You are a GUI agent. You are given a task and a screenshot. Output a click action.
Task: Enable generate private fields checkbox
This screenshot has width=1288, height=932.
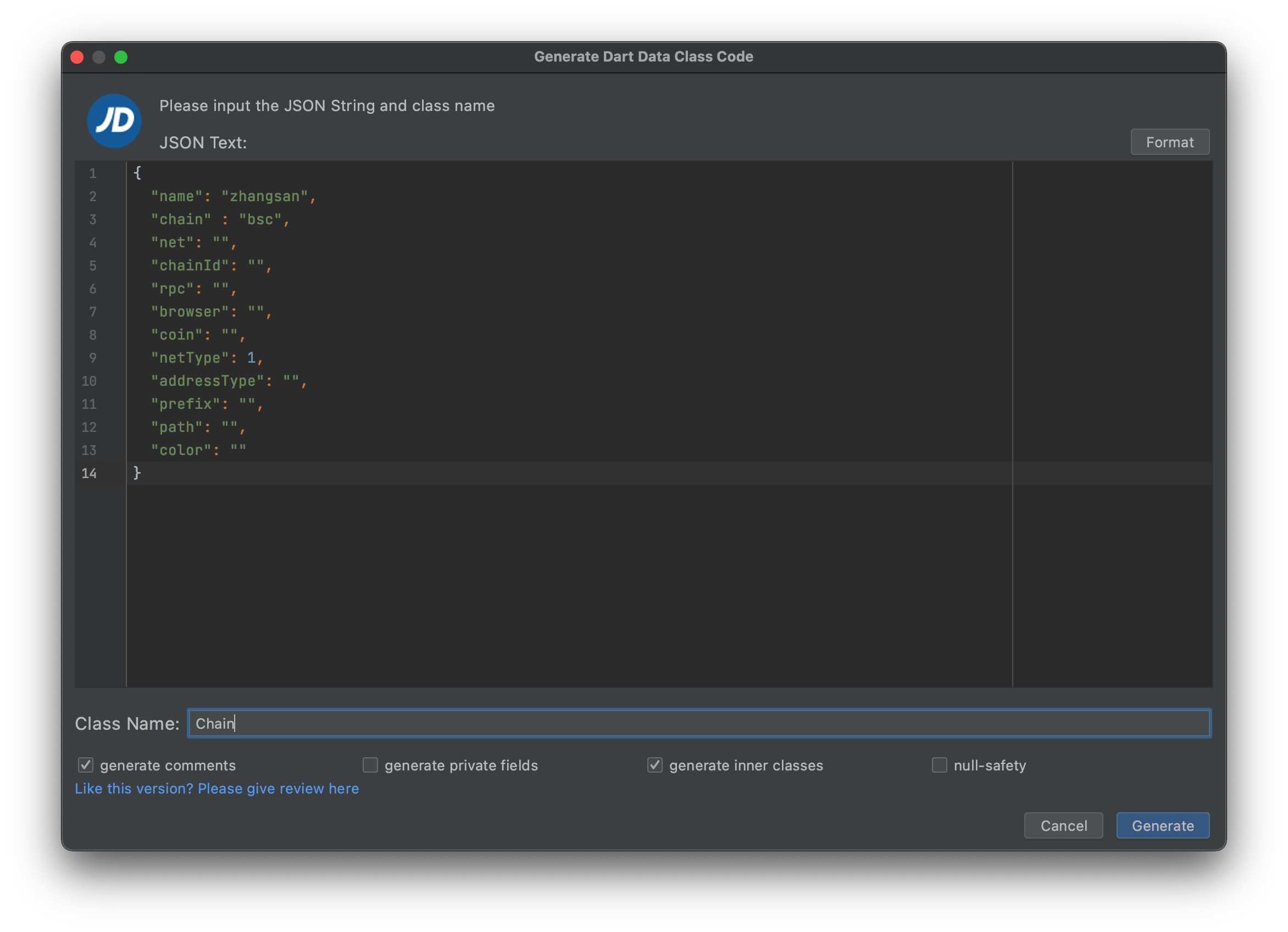tap(370, 765)
